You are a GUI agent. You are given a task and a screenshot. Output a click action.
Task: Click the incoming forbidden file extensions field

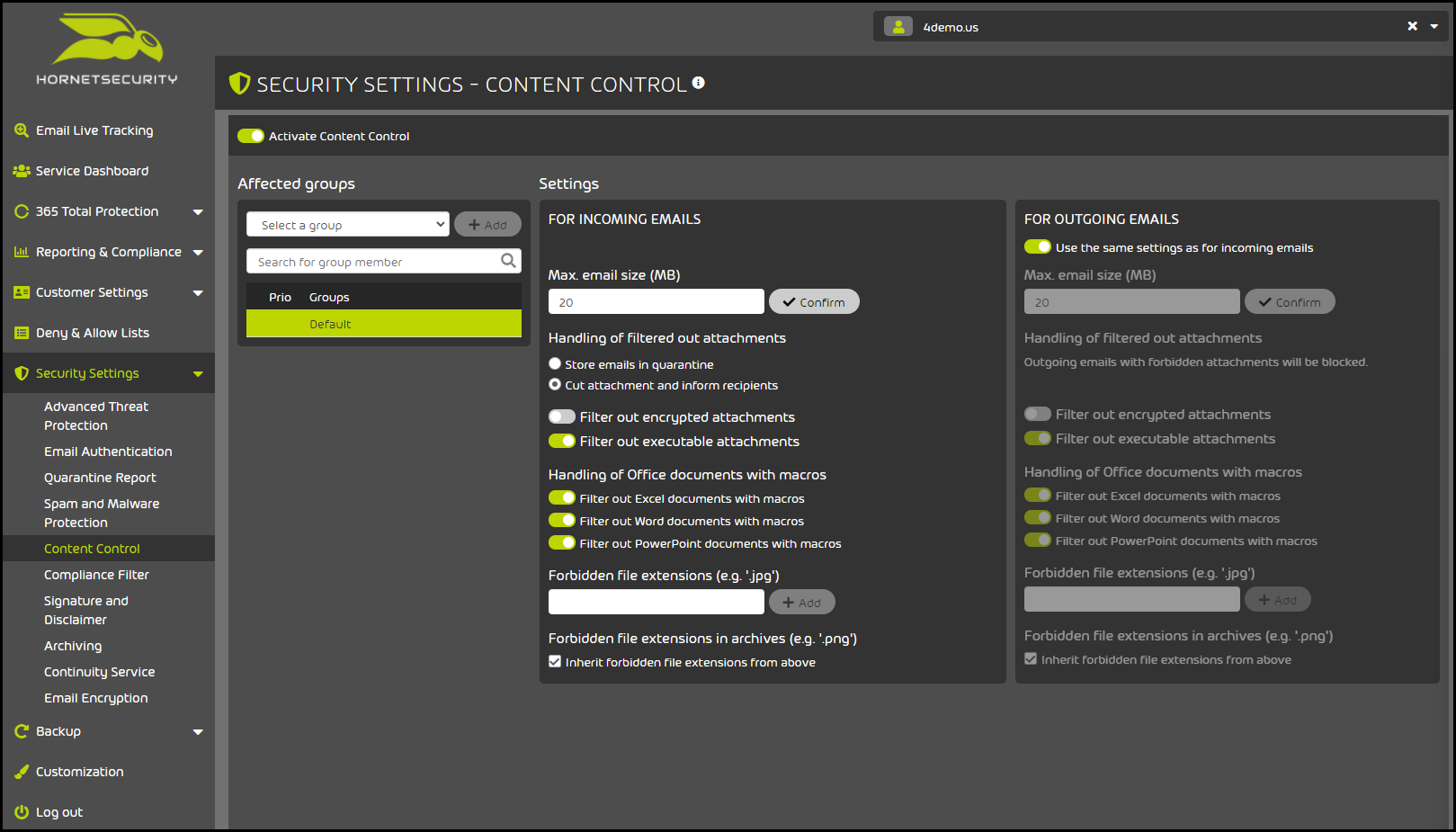pos(657,602)
